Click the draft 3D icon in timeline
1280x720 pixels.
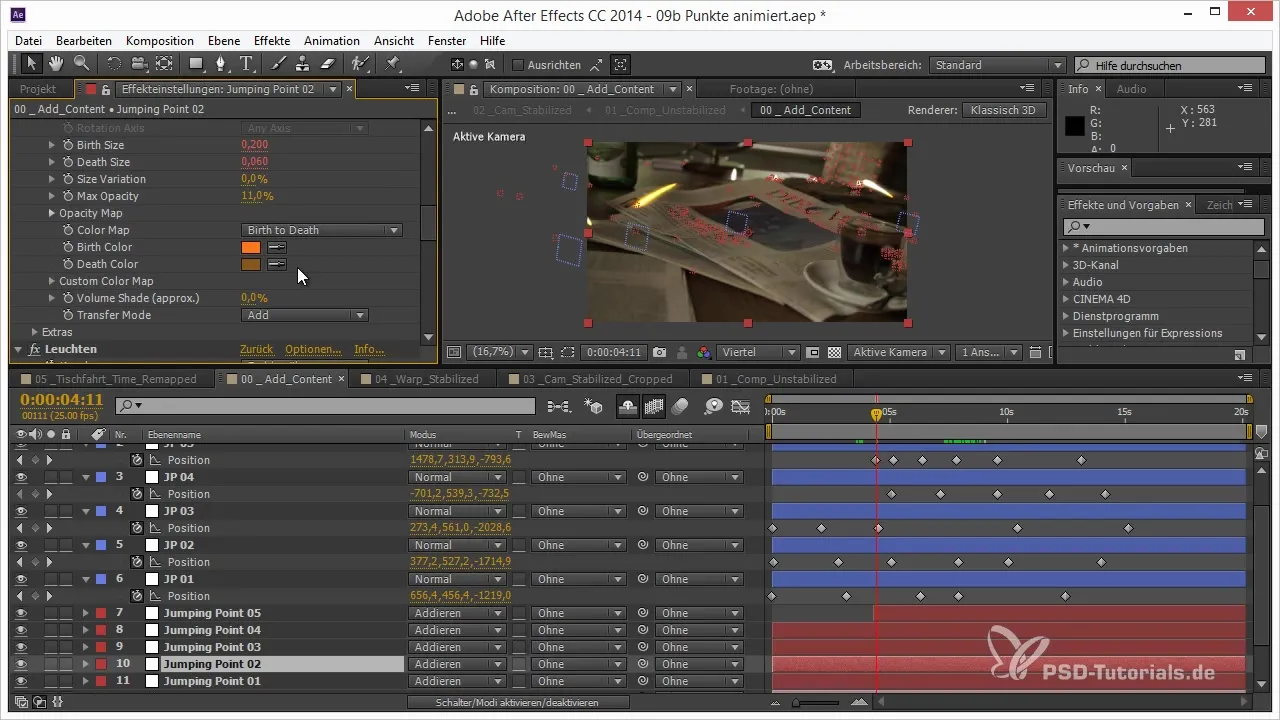594,406
